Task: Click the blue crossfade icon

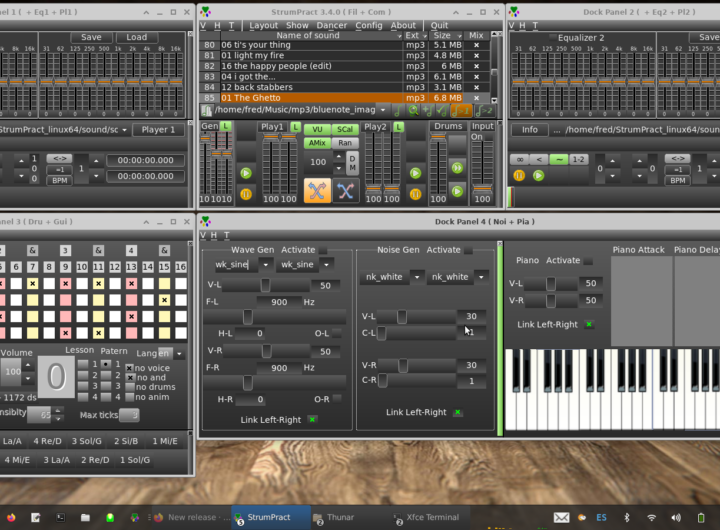Action: (346, 191)
